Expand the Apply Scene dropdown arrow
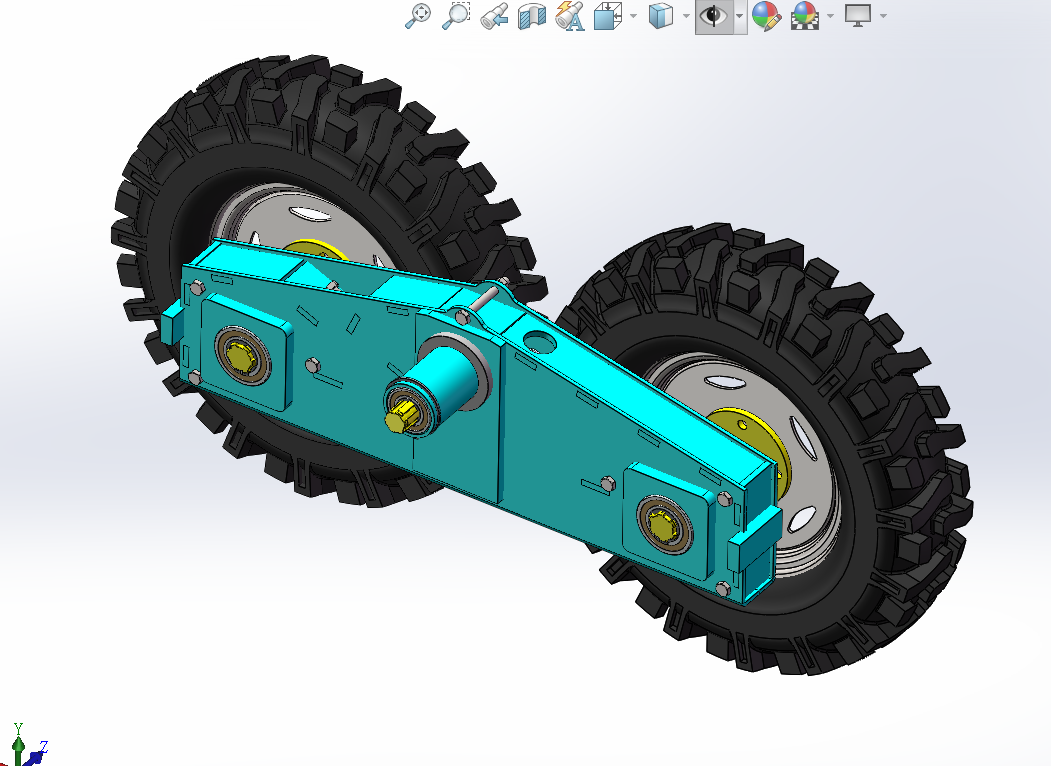This screenshot has width=1051, height=766. 830,16
